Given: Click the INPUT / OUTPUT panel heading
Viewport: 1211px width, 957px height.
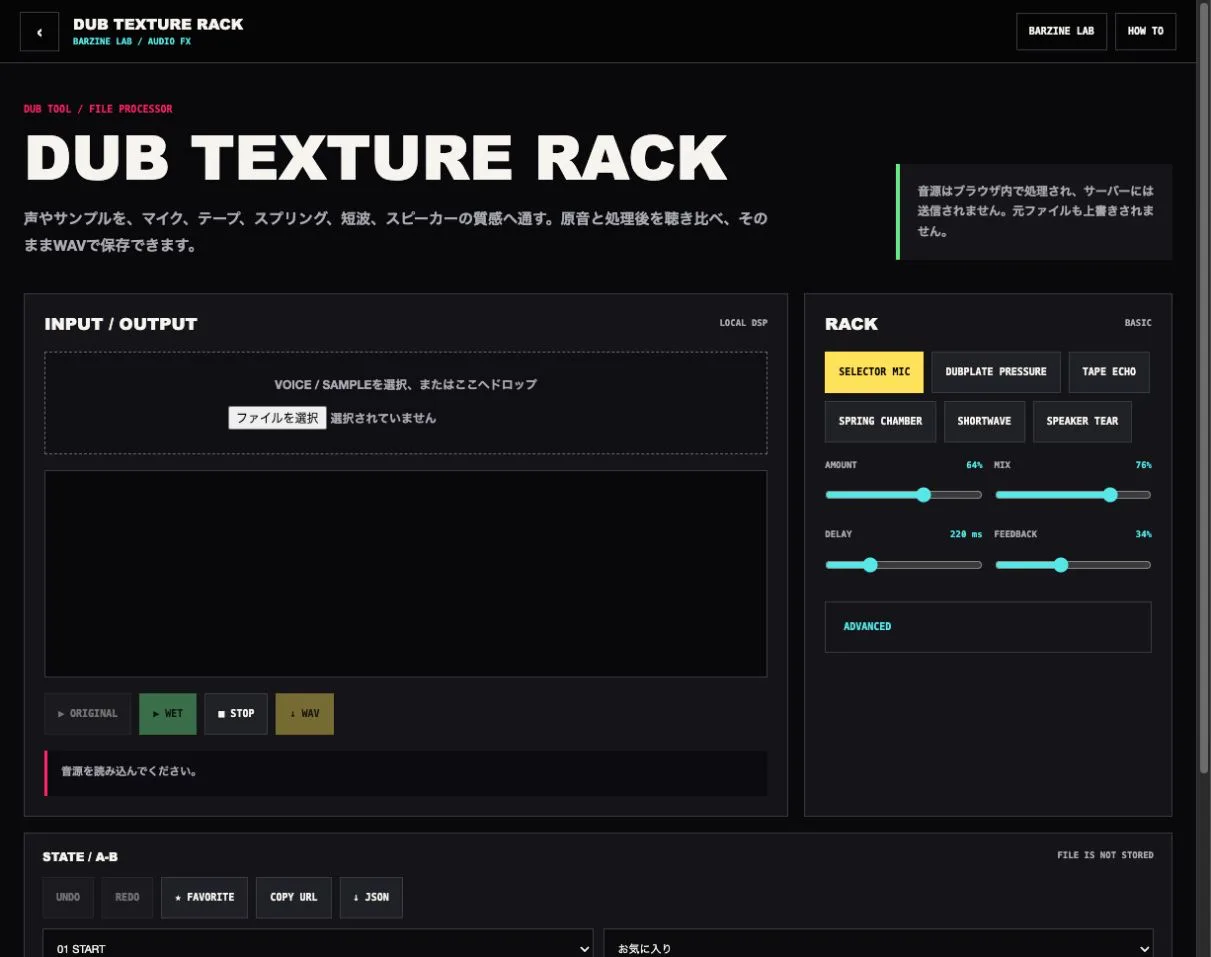Looking at the screenshot, I should coord(121,324).
